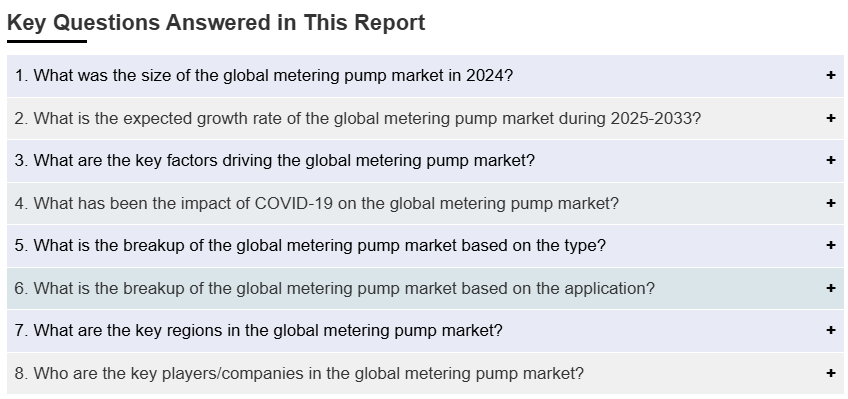The image size is (848, 399).
Task: Click blank space in the key players row
Action: 703,373
